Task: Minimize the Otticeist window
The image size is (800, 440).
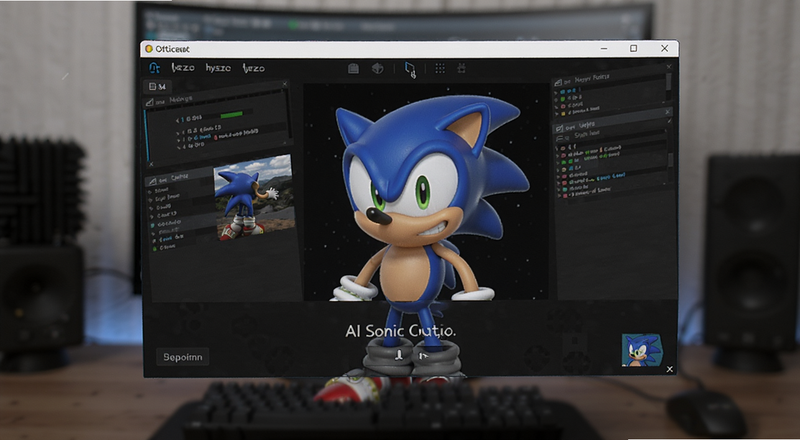Action: click(x=604, y=49)
